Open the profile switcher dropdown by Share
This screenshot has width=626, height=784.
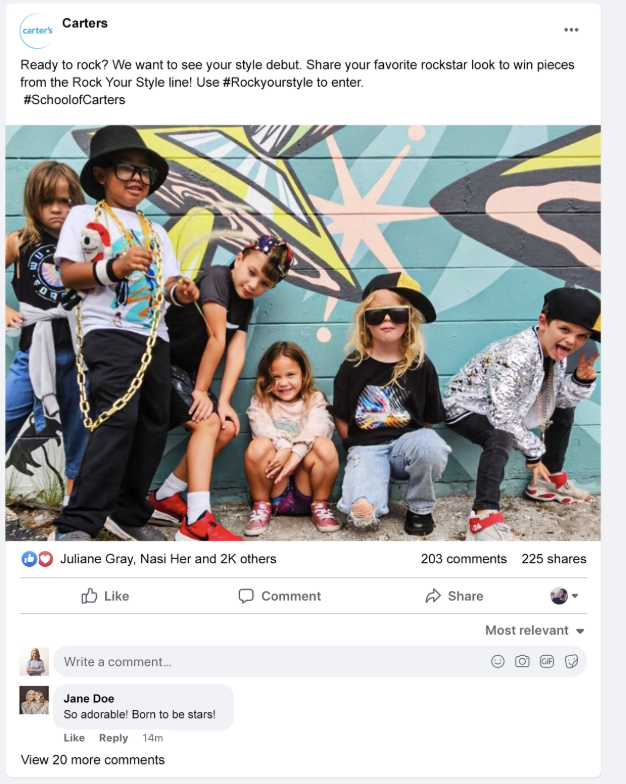pyautogui.click(x=564, y=596)
